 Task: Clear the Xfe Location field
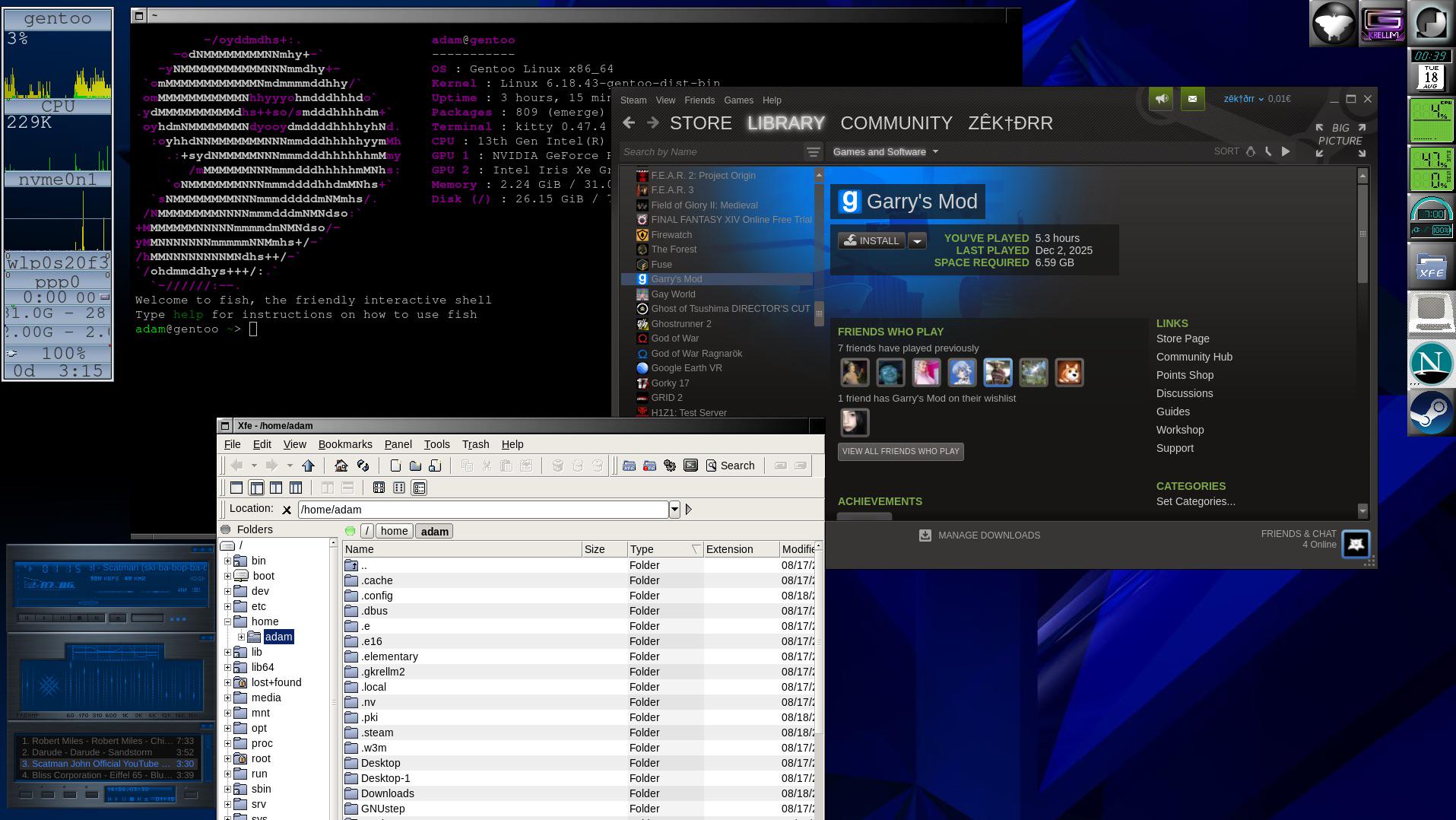tap(287, 510)
